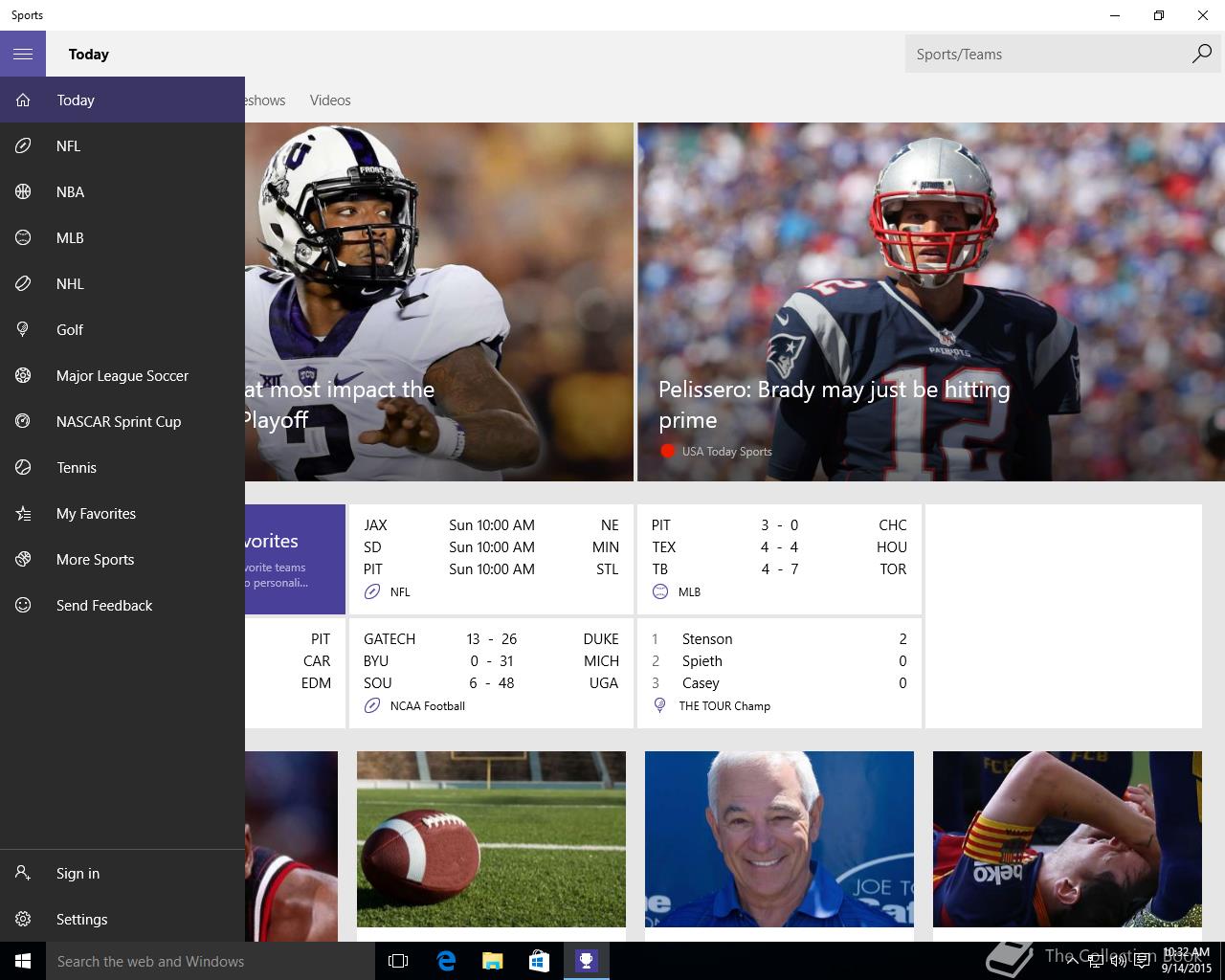This screenshot has height=980, width=1225.
Task: Collapse the hamburger navigation menu
Action: point(23,54)
